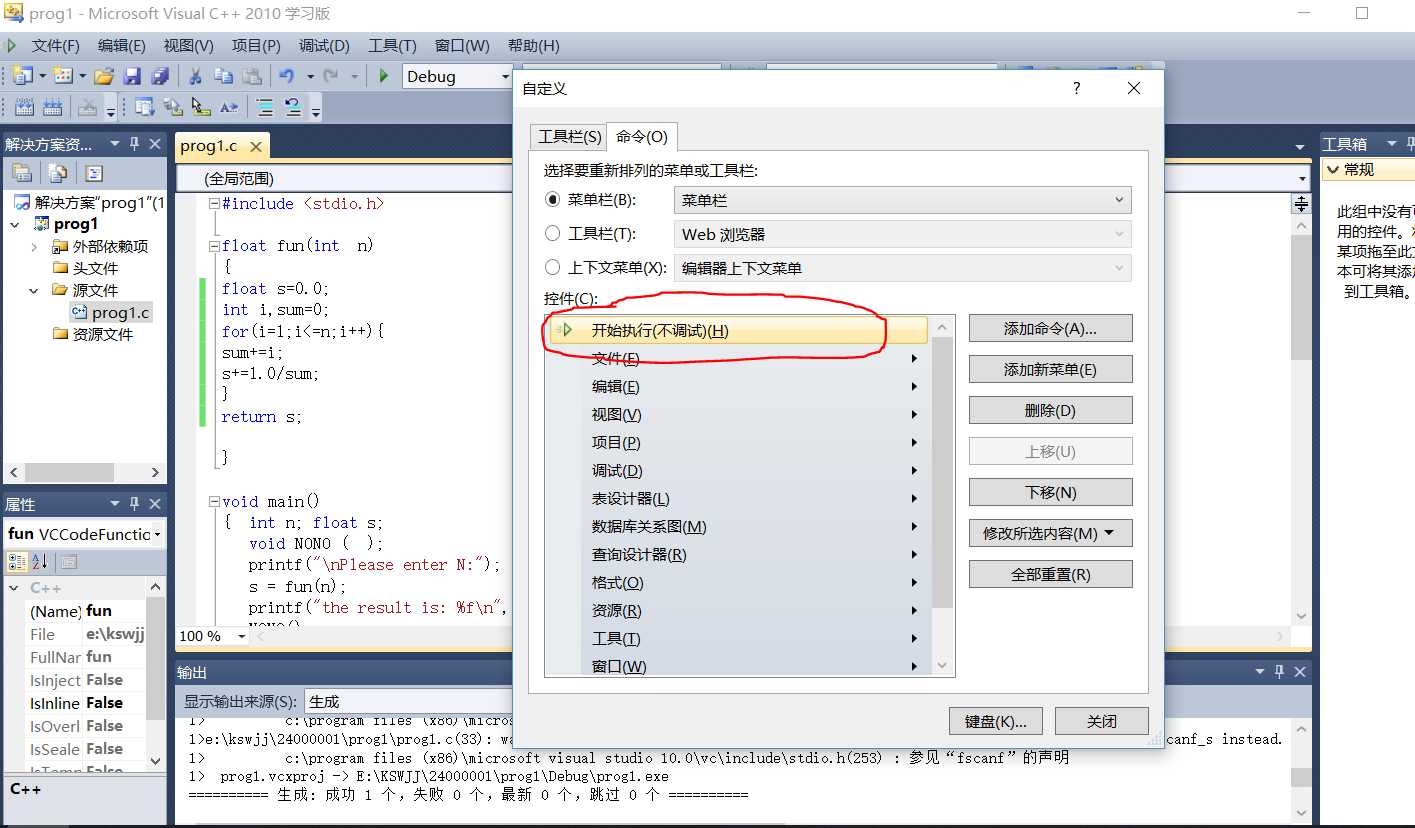This screenshot has width=1415, height=828.
Task: Select the 头文件 folder in Solution Explorer
Action: pyautogui.click(x=95, y=268)
